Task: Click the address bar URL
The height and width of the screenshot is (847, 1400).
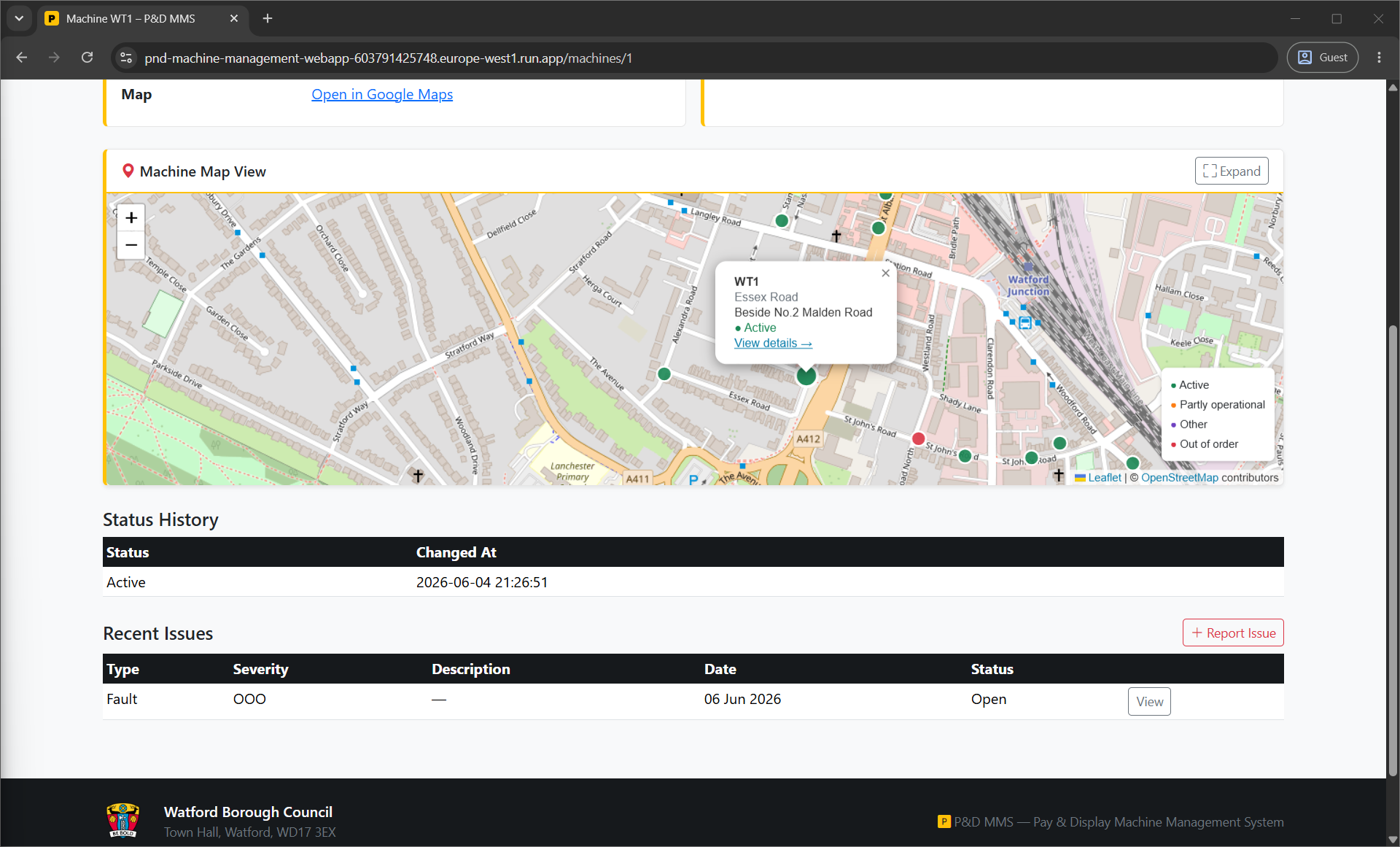Action: (x=388, y=58)
